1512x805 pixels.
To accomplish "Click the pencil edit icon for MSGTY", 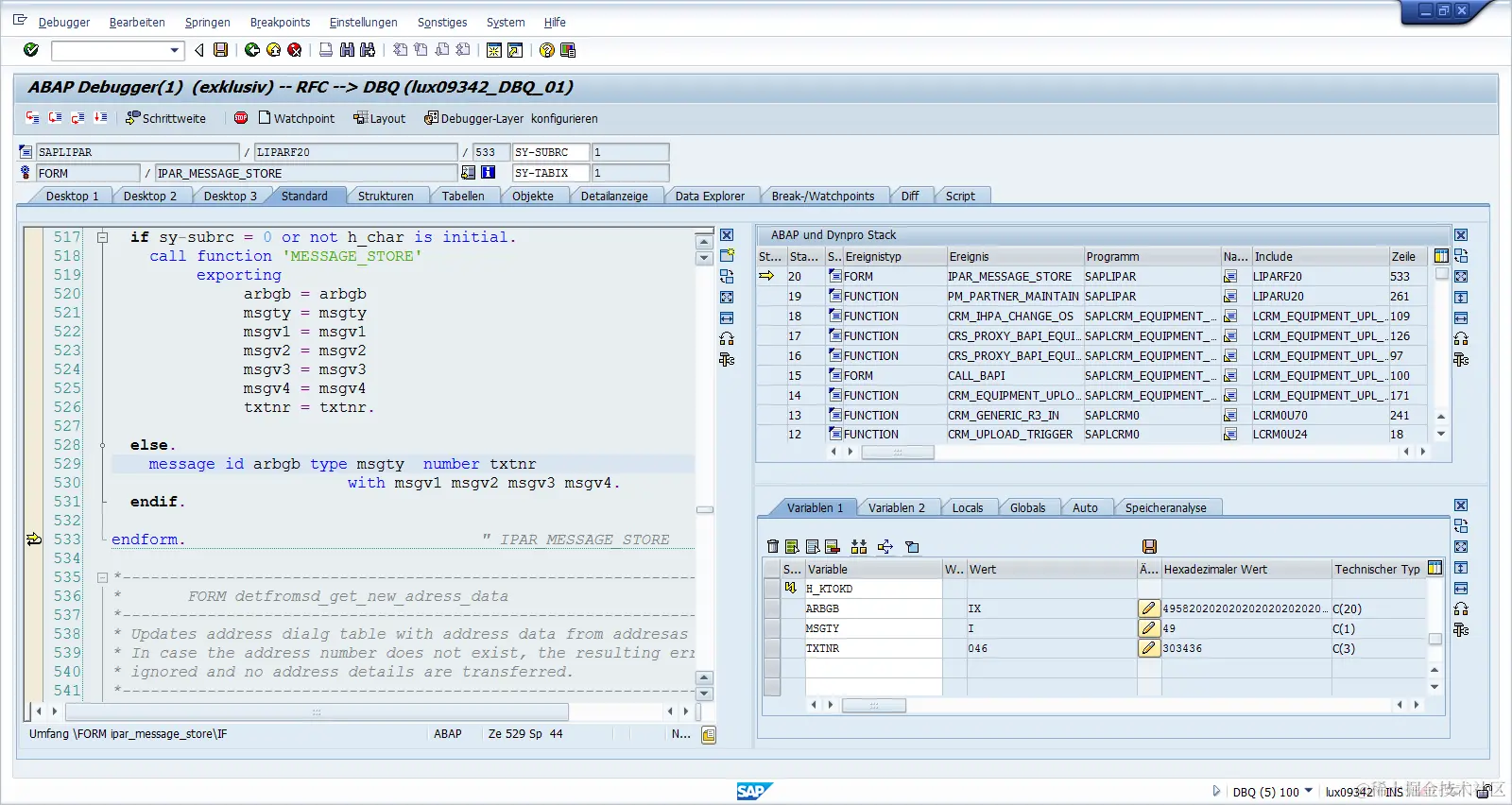I will pyautogui.click(x=1149, y=628).
